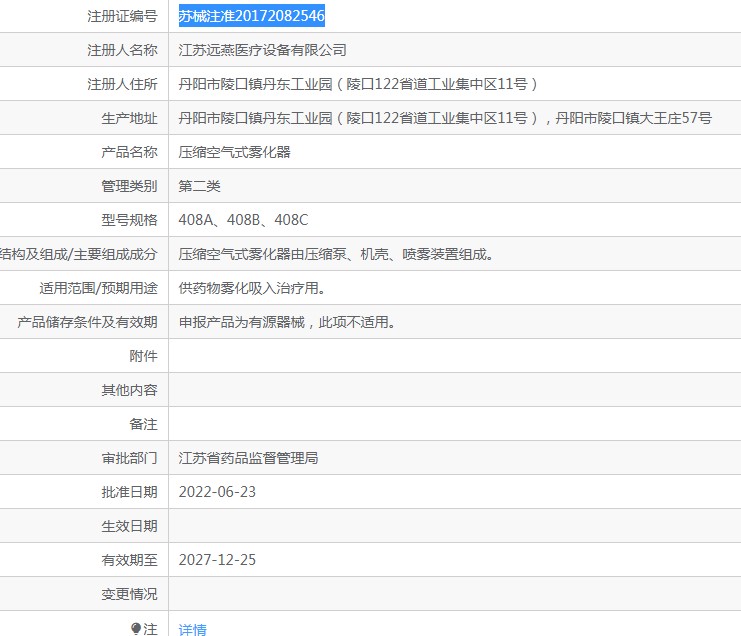
Task: Click the lightbulb icon beside 注
Action: 136,628
